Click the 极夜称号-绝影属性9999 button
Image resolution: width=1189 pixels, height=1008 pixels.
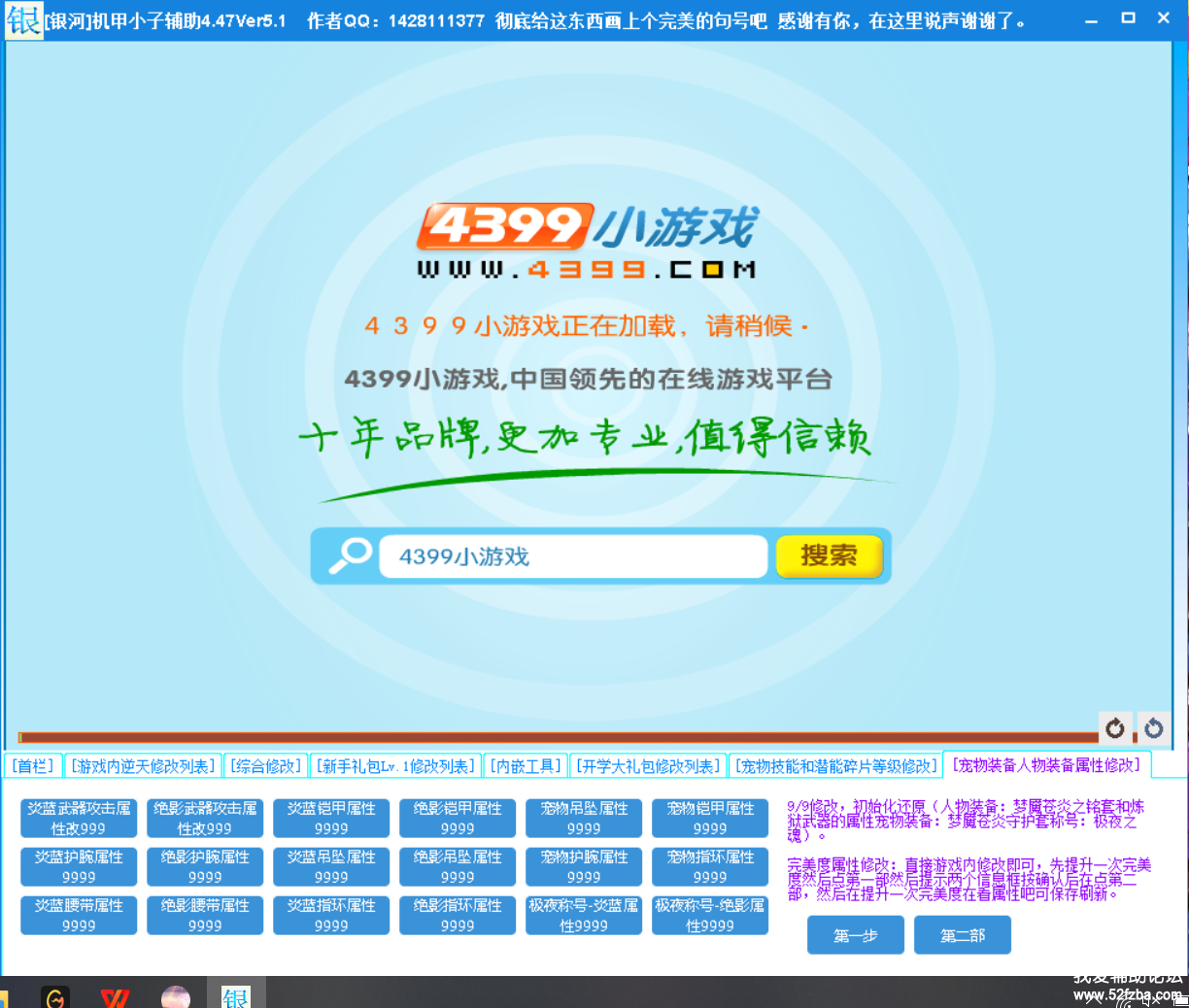point(710,915)
